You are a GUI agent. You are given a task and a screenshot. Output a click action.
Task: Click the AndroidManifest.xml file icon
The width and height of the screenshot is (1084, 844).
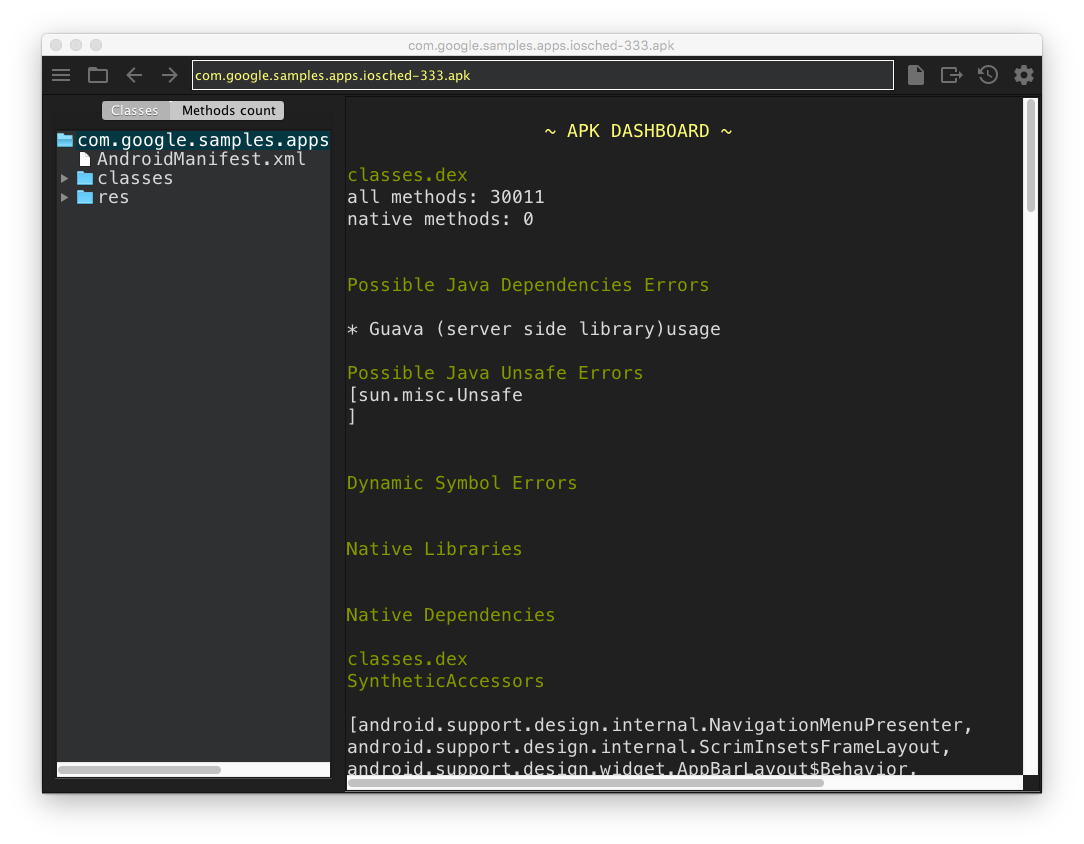85,159
